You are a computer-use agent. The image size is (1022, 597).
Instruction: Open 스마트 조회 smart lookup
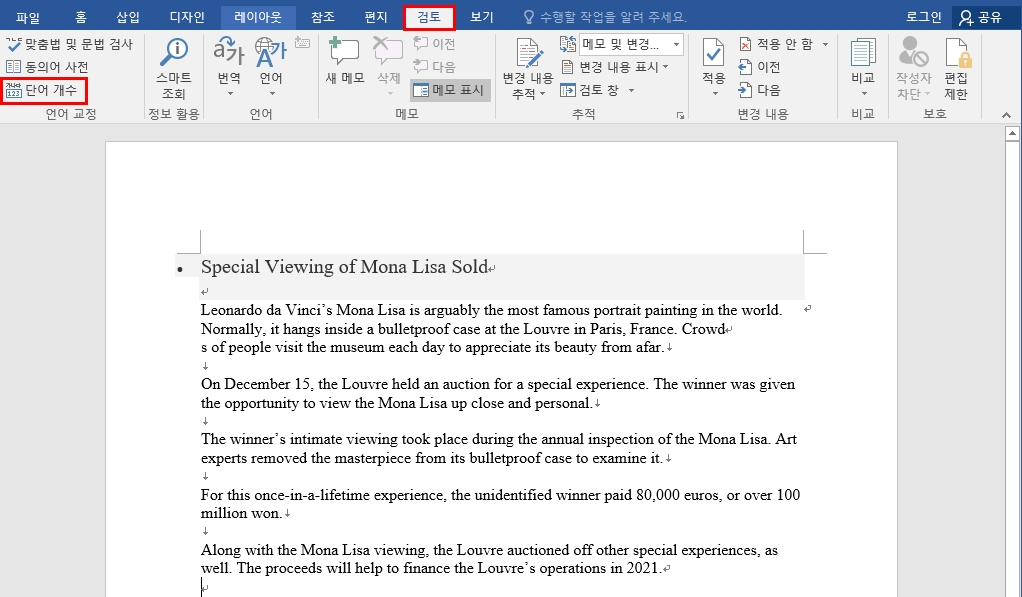click(173, 68)
